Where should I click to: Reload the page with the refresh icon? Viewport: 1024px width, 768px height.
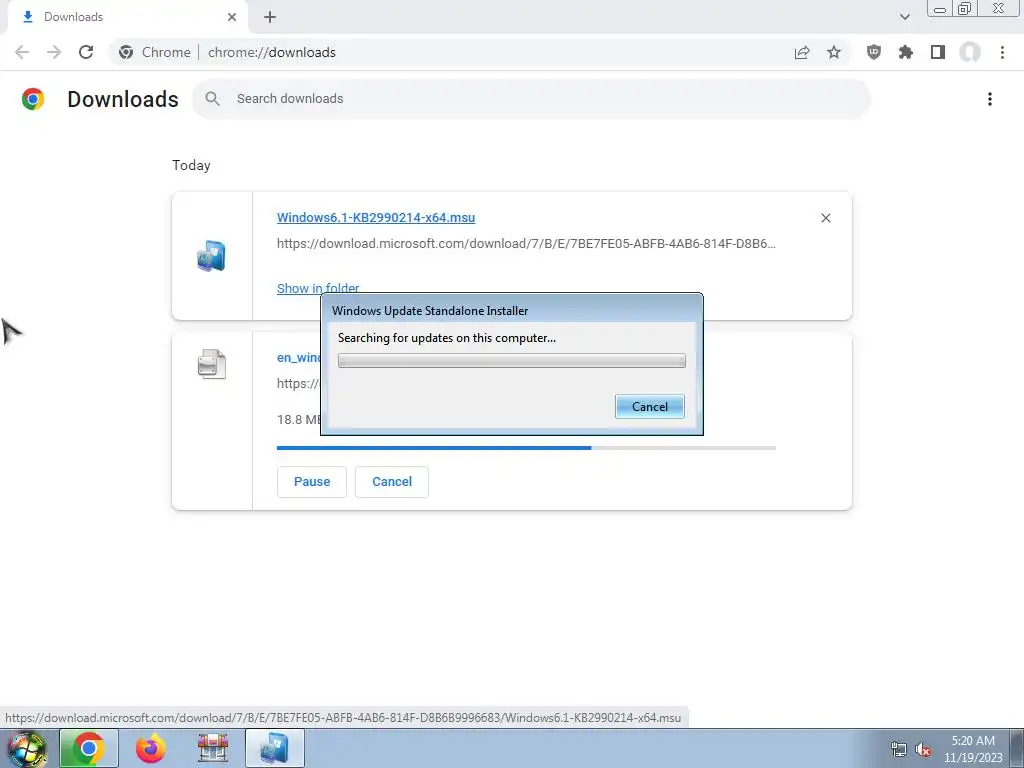pyautogui.click(x=86, y=52)
